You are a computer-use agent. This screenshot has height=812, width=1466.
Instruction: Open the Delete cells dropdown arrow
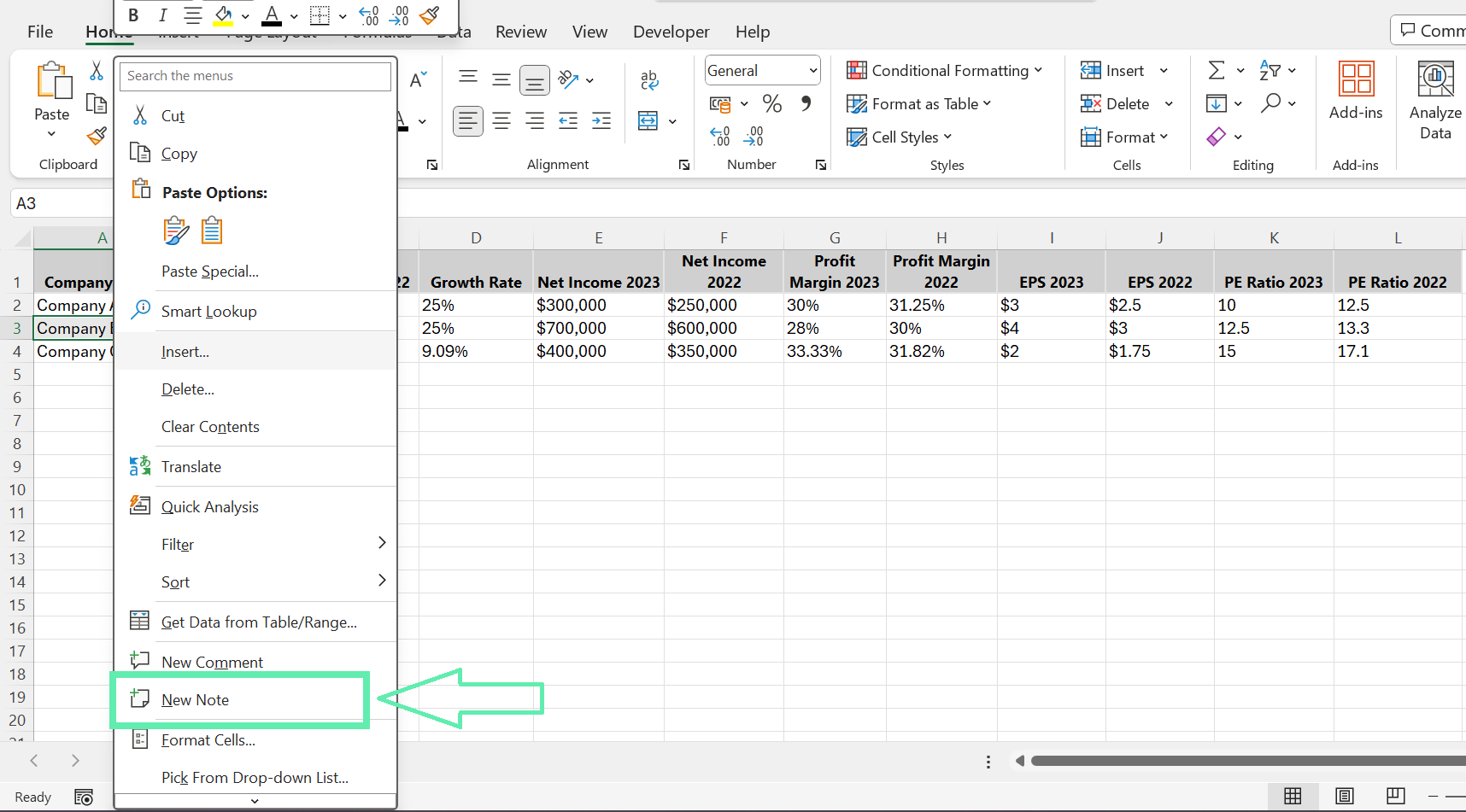pyautogui.click(x=1169, y=104)
